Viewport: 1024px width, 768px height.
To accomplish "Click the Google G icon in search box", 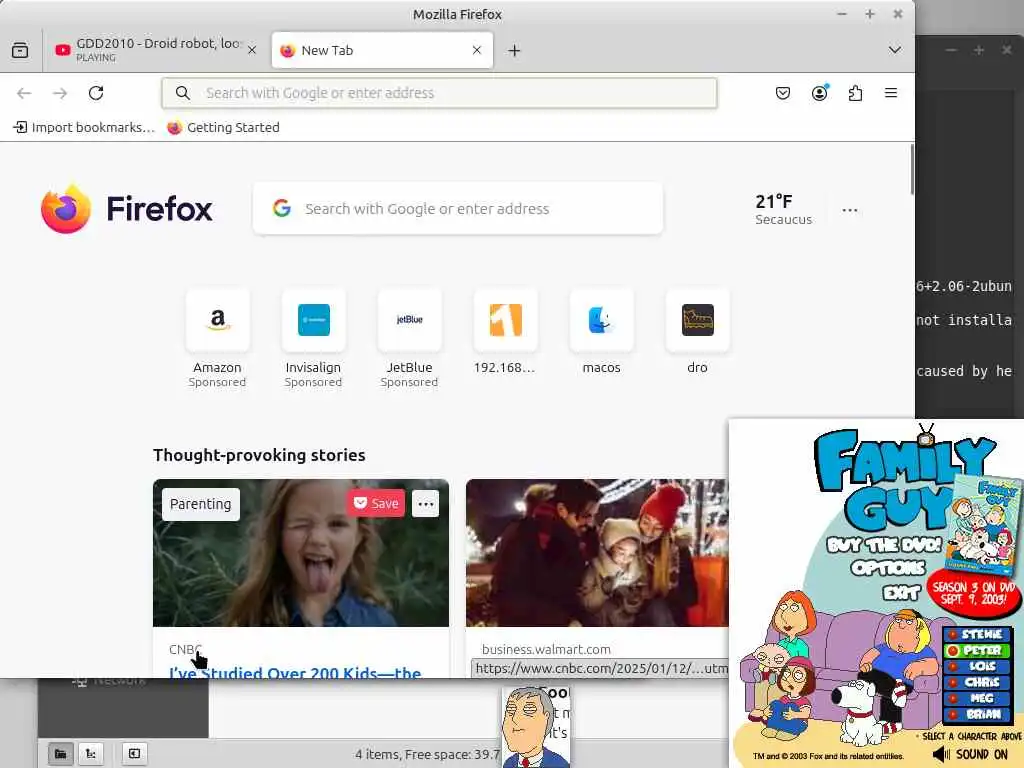I will [282, 208].
